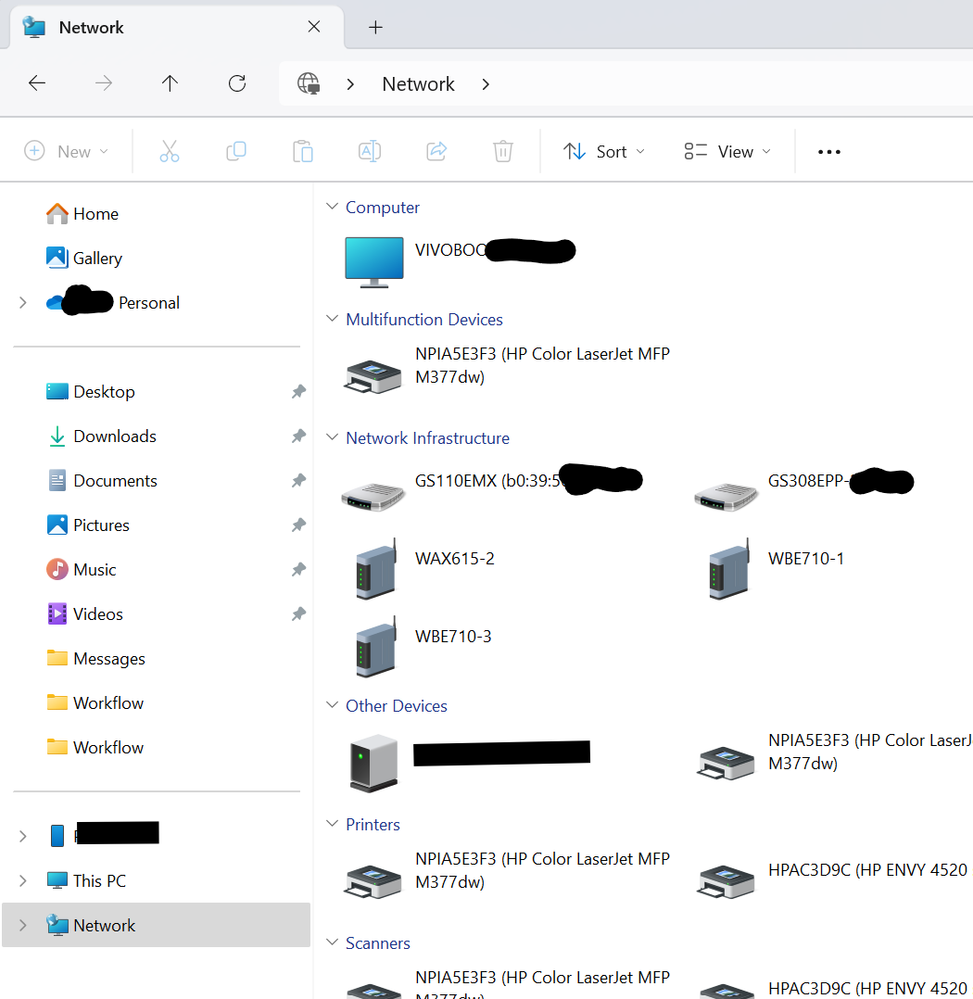
Task: Click the See more three-dots button
Action: [829, 152]
